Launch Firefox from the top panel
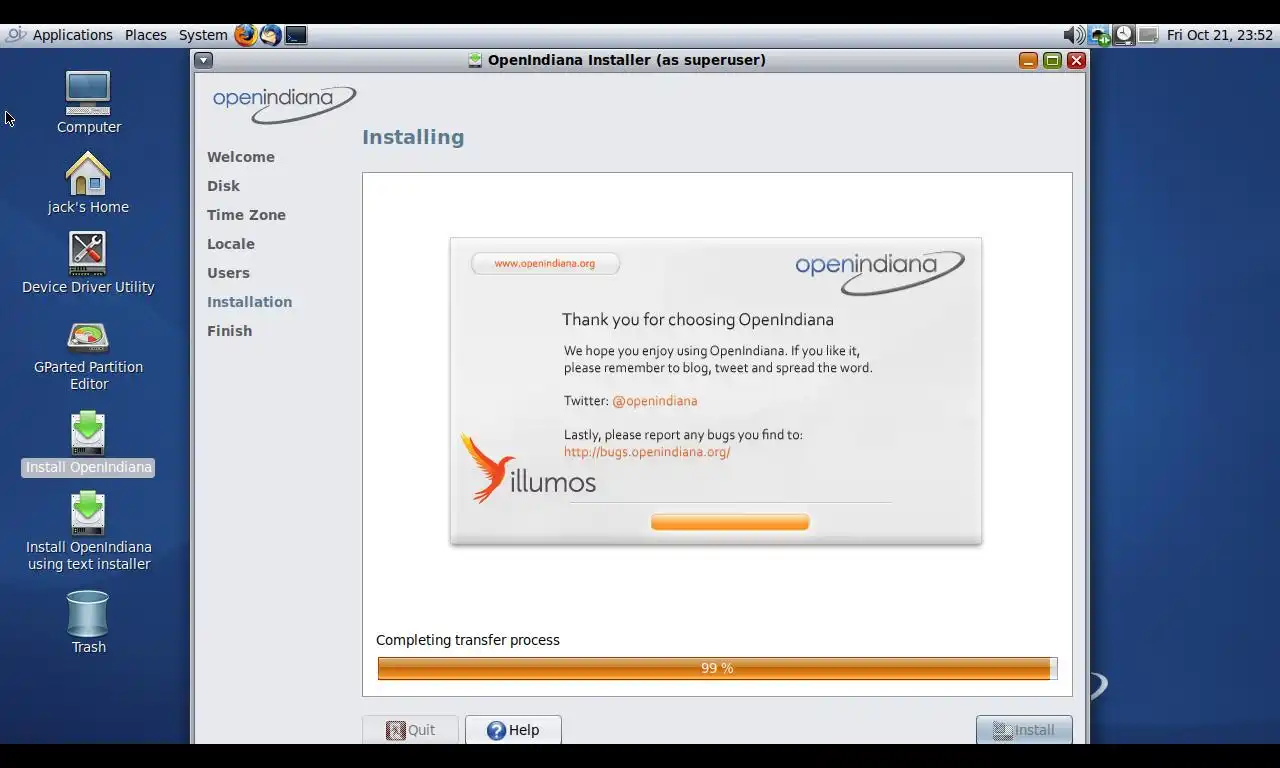Viewport: 1280px width, 768px height. [x=245, y=35]
